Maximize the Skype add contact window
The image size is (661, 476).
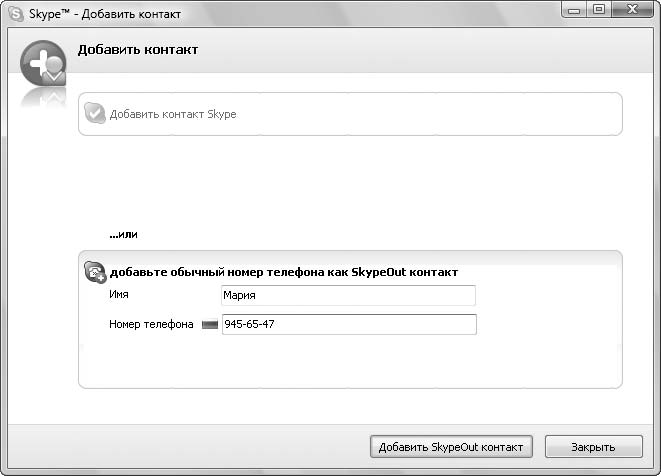[x=599, y=10]
